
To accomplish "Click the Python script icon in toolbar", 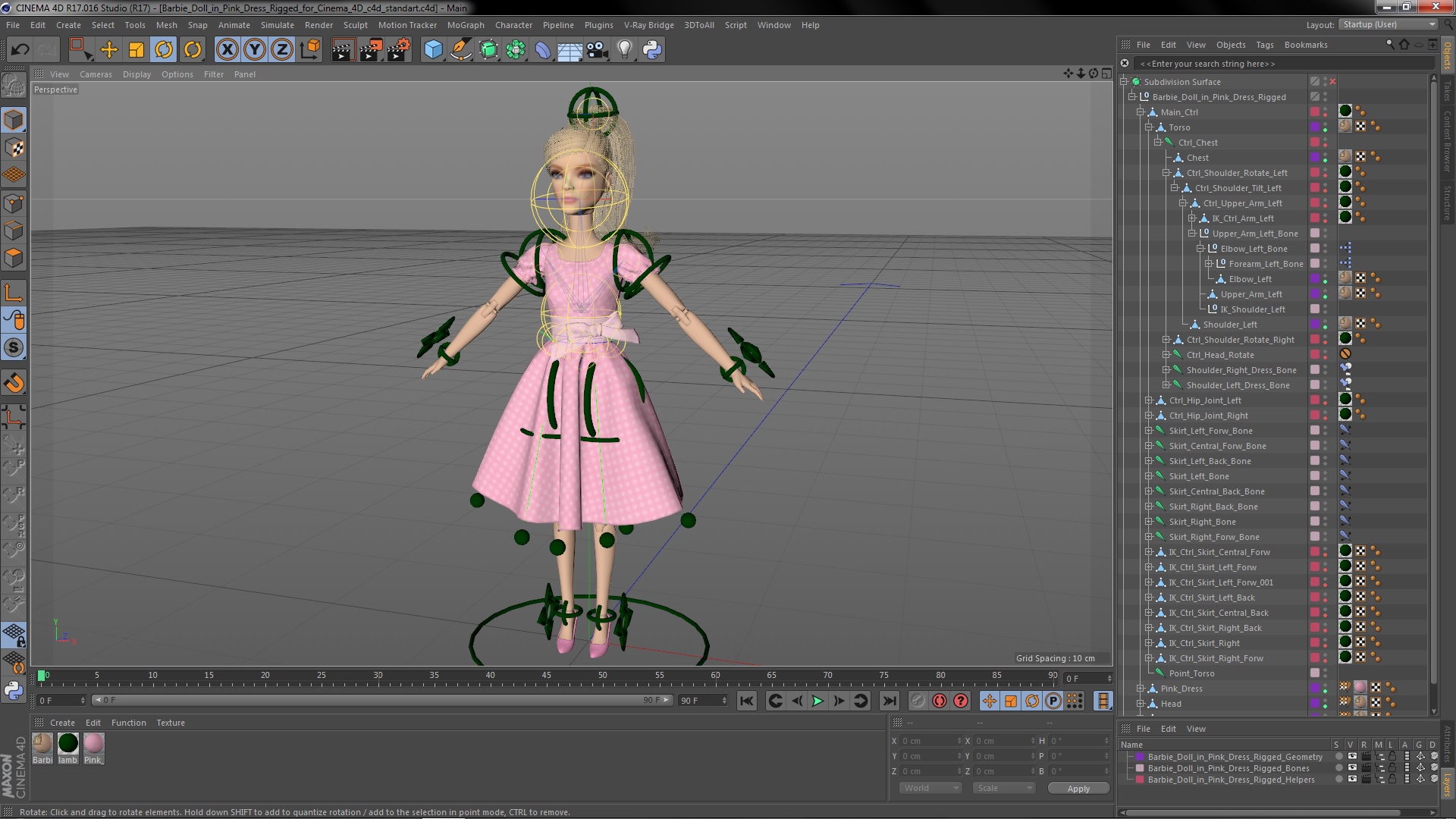I will pos(652,50).
